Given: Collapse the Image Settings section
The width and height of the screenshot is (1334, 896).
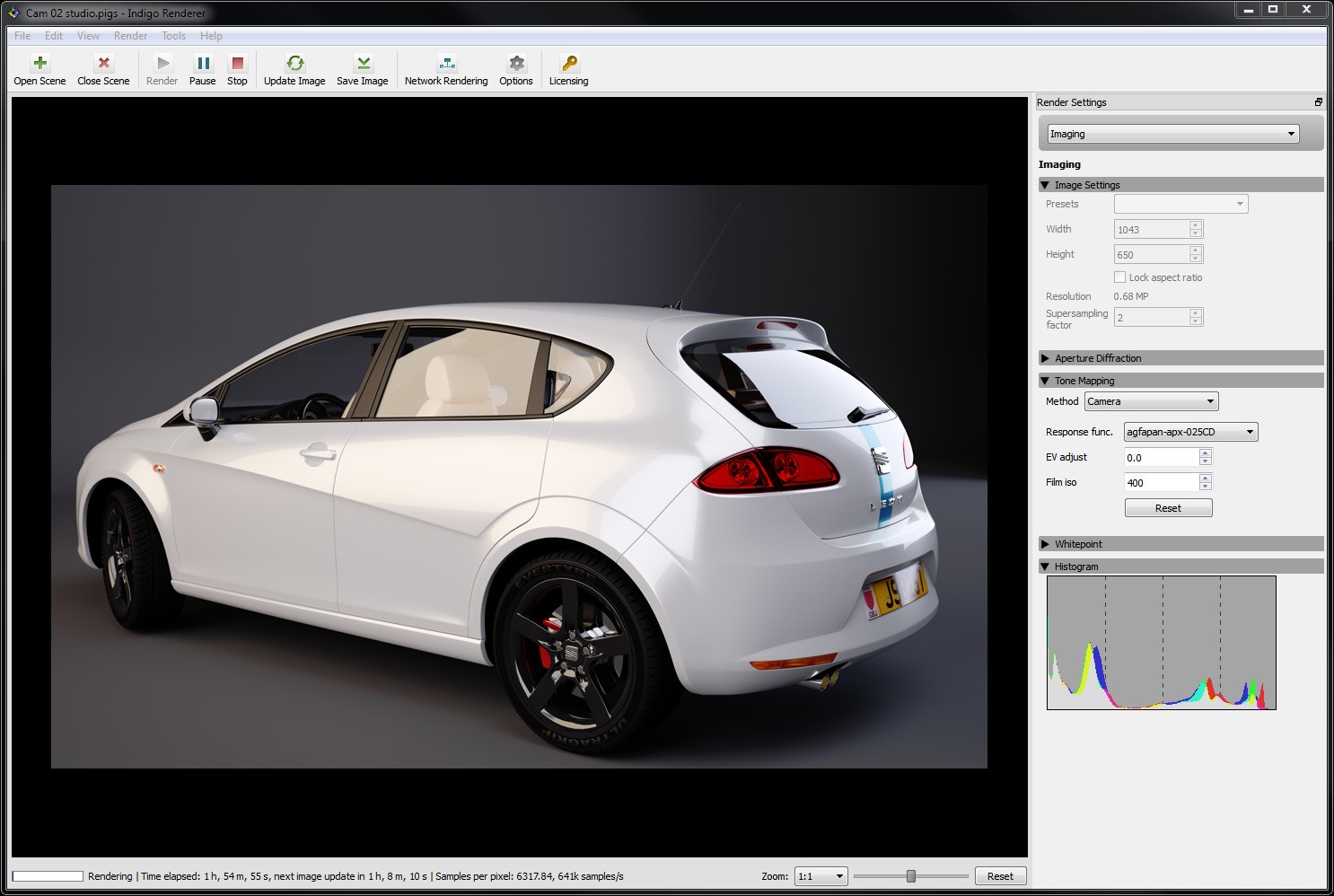Looking at the screenshot, I should [x=1045, y=185].
